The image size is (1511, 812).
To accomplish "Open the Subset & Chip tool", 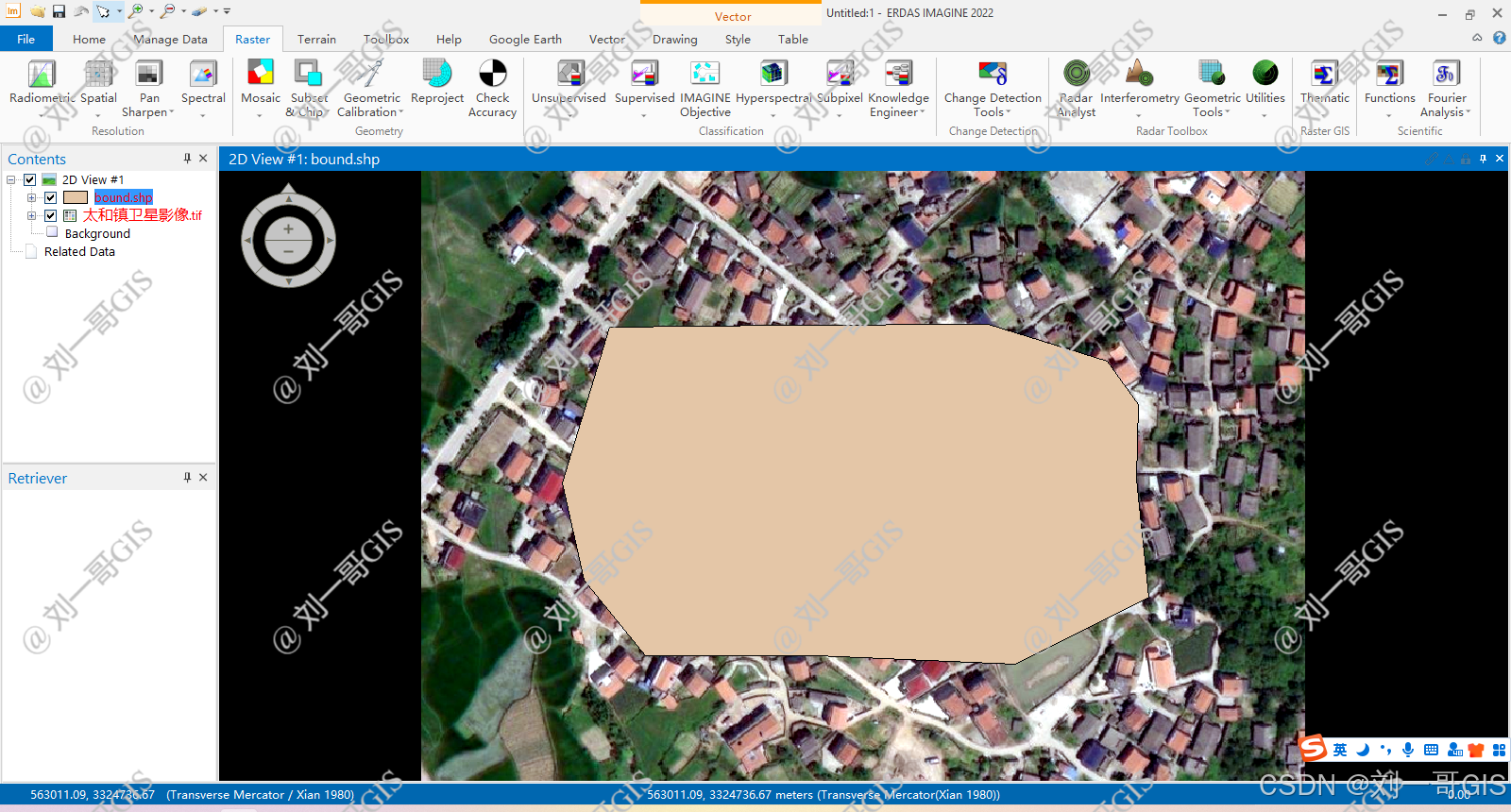I will point(308,87).
